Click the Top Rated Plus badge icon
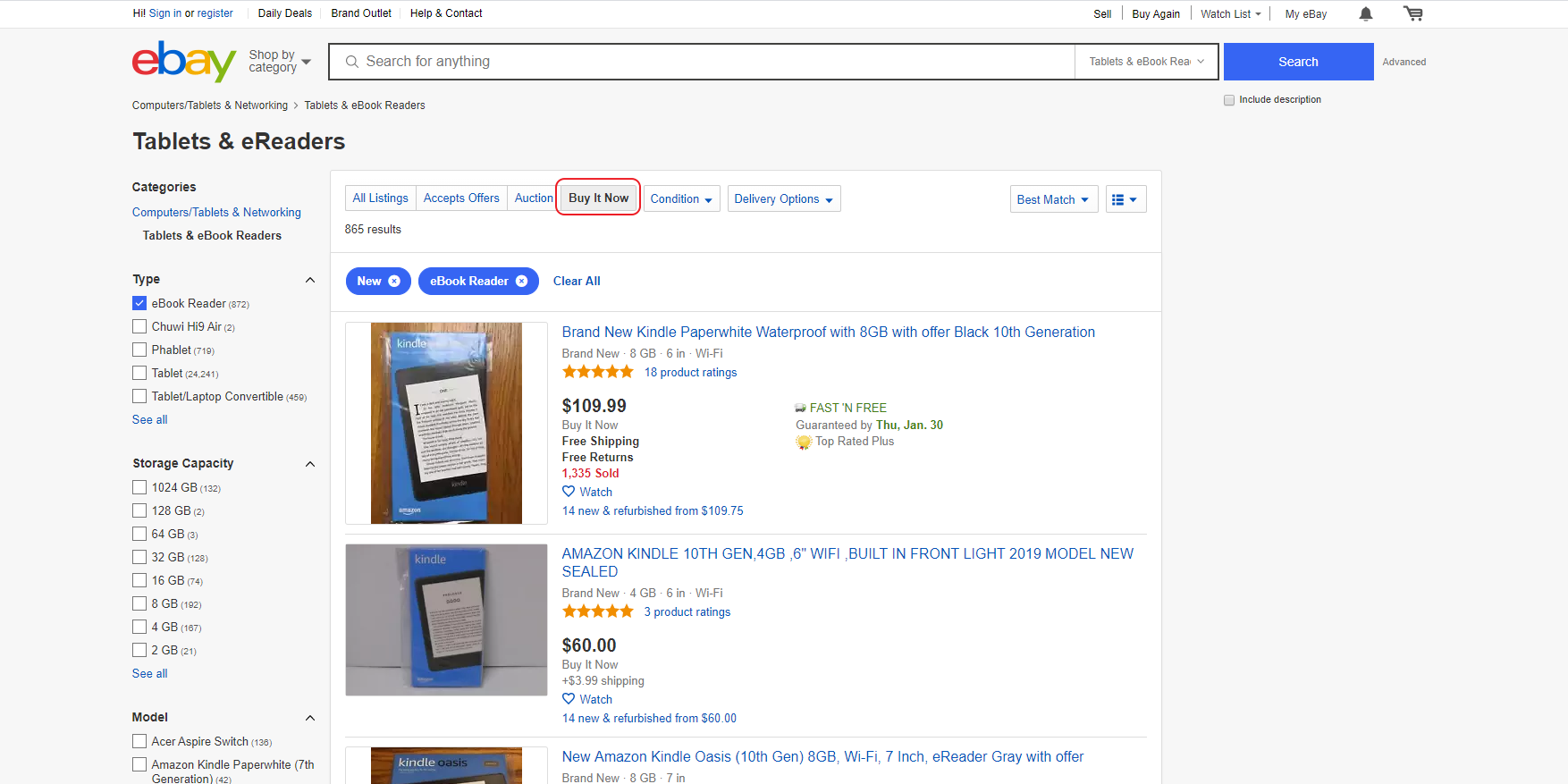Screen dimensions: 1568x784 (804, 442)
